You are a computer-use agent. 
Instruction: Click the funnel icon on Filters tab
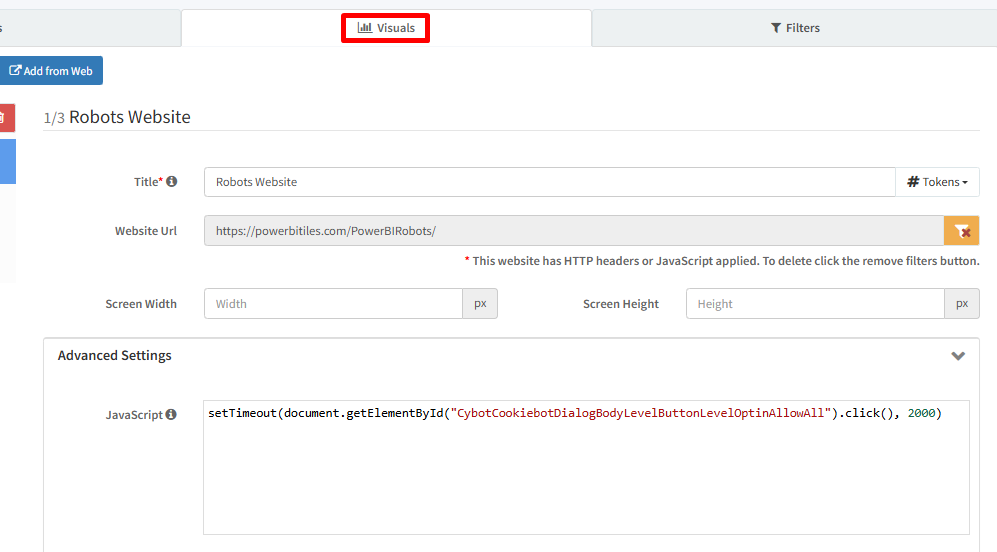[776, 28]
